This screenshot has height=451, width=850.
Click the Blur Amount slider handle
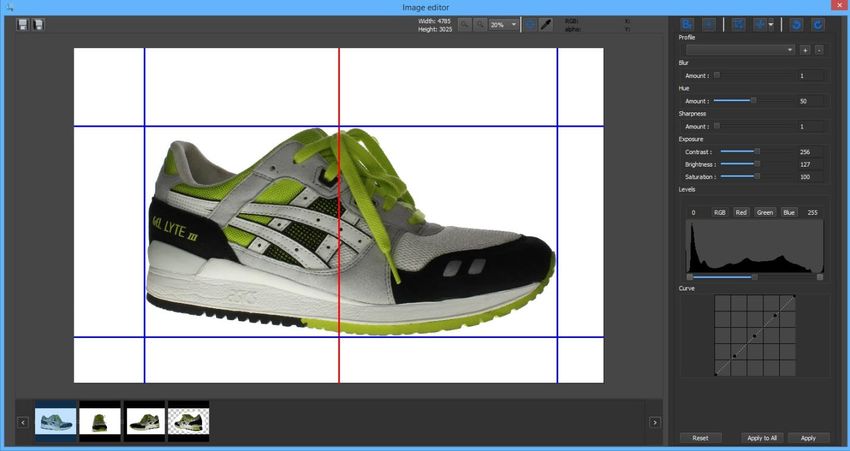pos(717,75)
